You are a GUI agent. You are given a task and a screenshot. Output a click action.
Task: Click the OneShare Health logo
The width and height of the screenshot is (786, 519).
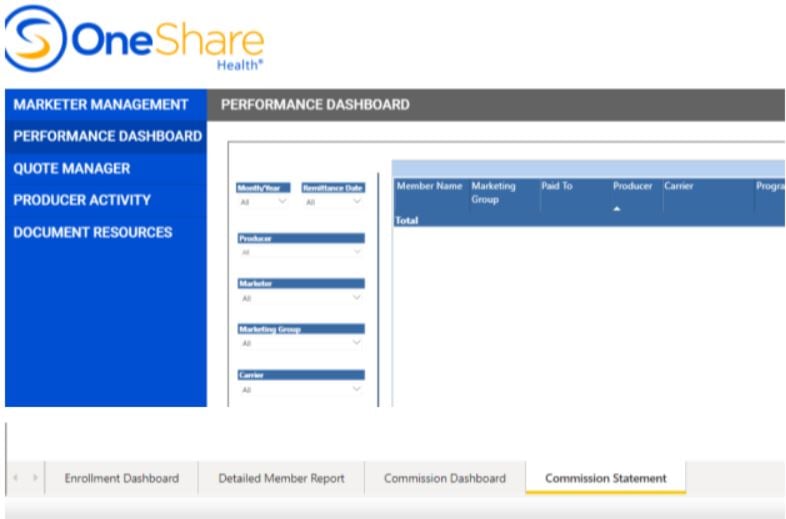[x=135, y=42]
